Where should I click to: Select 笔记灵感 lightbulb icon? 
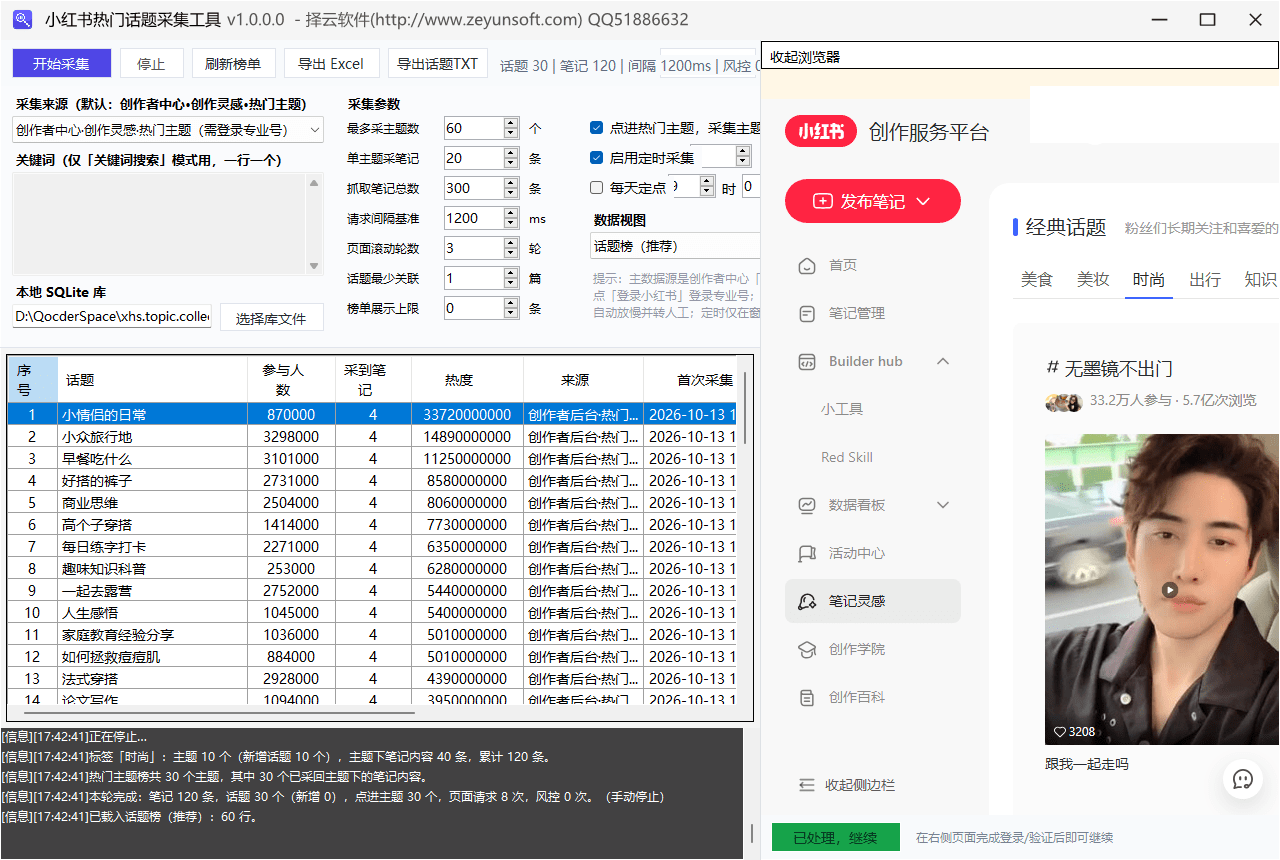[807, 601]
